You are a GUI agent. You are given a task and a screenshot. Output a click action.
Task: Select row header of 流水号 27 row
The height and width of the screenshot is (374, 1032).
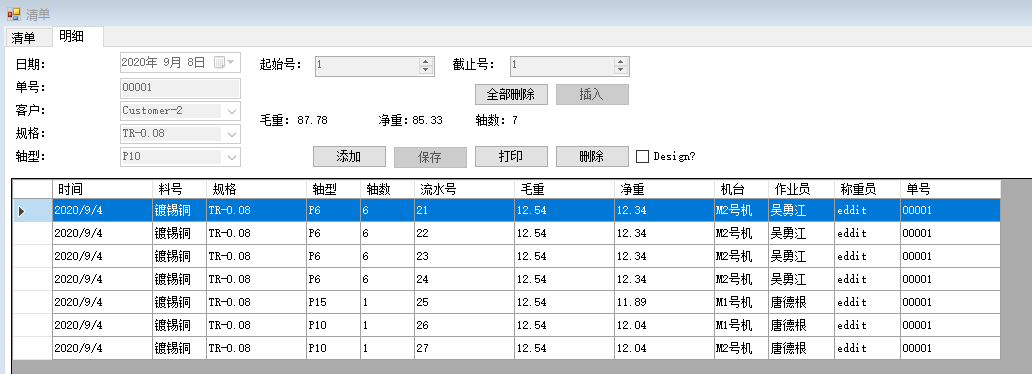pos(32,348)
